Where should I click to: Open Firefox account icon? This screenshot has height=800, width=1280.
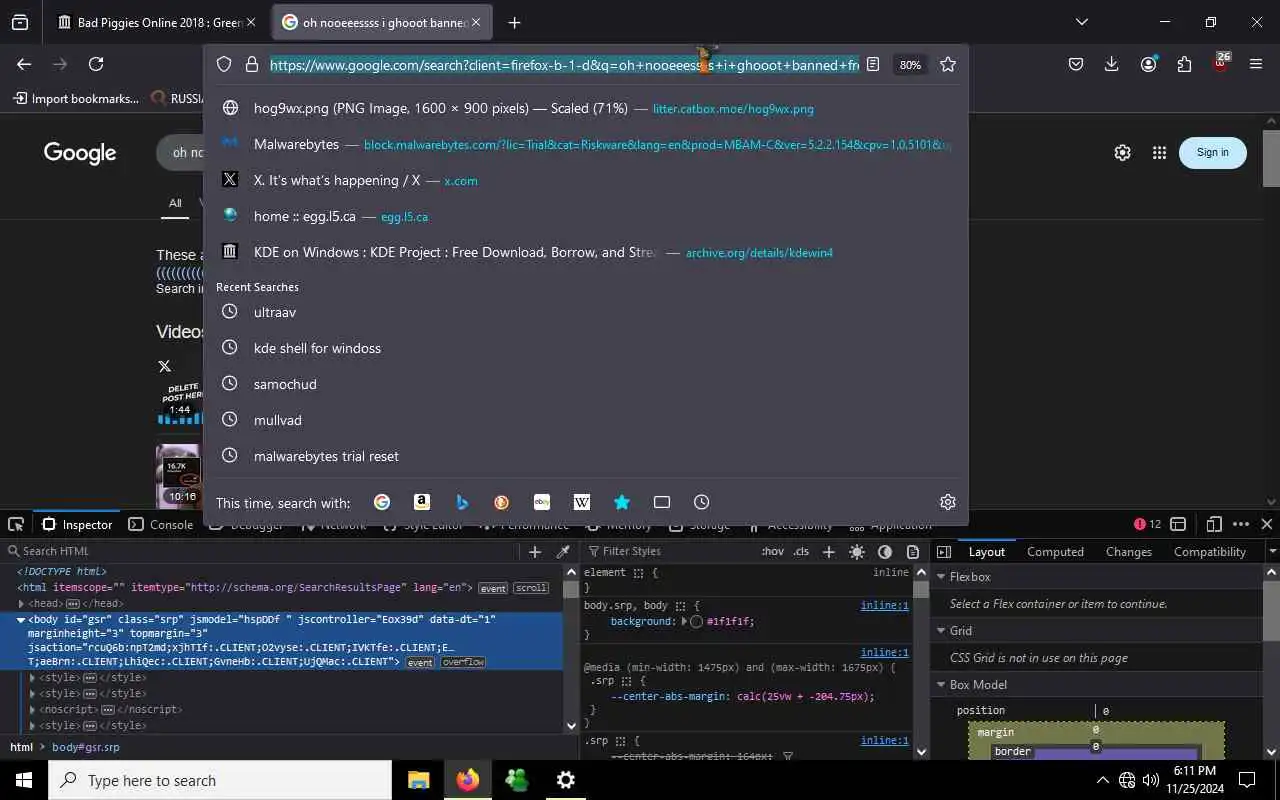click(1148, 64)
